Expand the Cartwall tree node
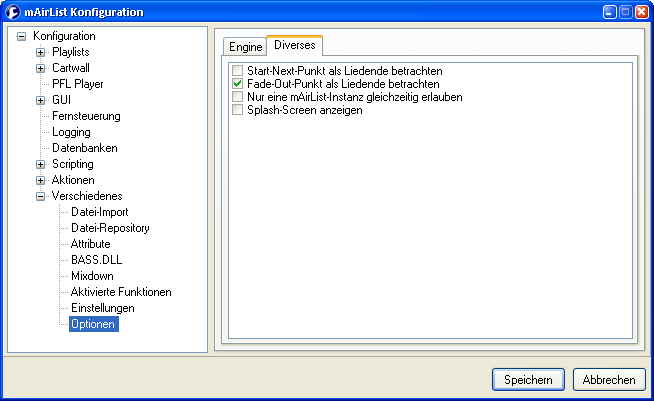The height and width of the screenshot is (401, 654). click(x=40, y=68)
